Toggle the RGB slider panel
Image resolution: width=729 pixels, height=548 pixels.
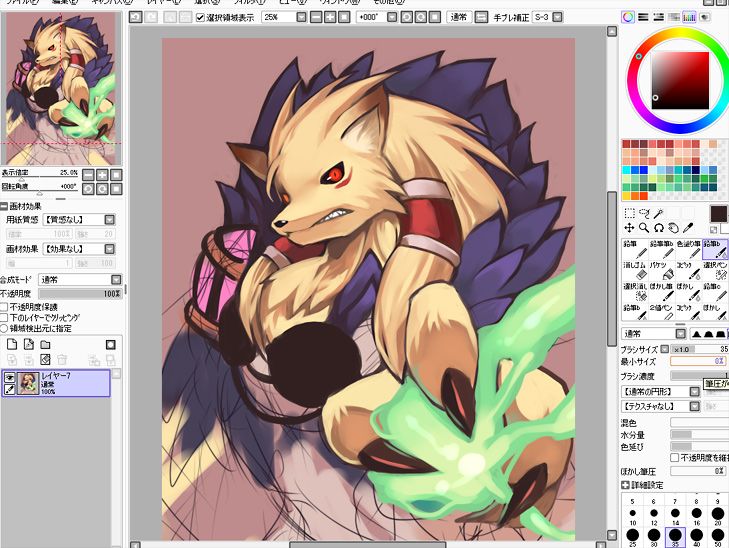pos(643,17)
